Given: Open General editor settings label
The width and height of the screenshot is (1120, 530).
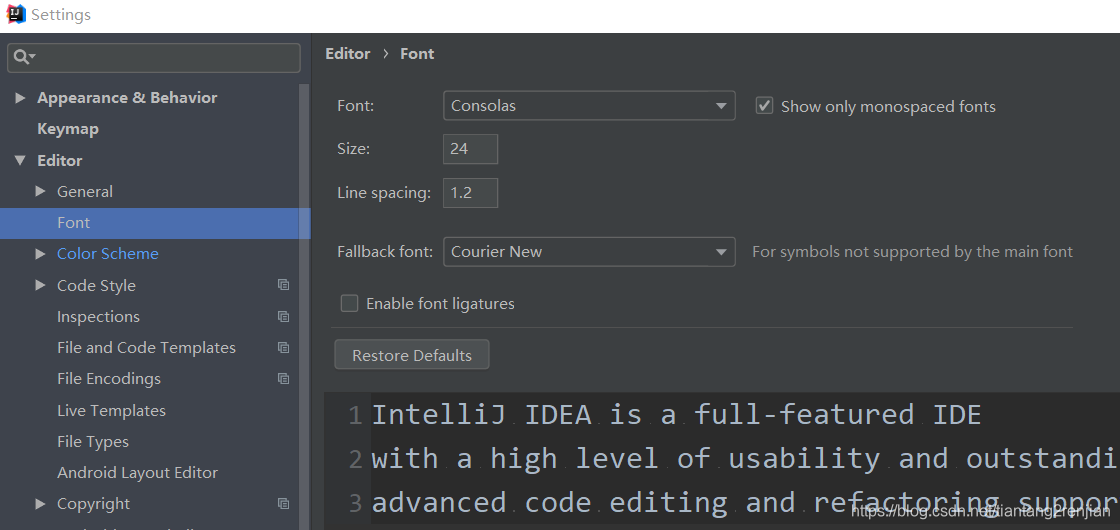Looking at the screenshot, I should 85,191.
